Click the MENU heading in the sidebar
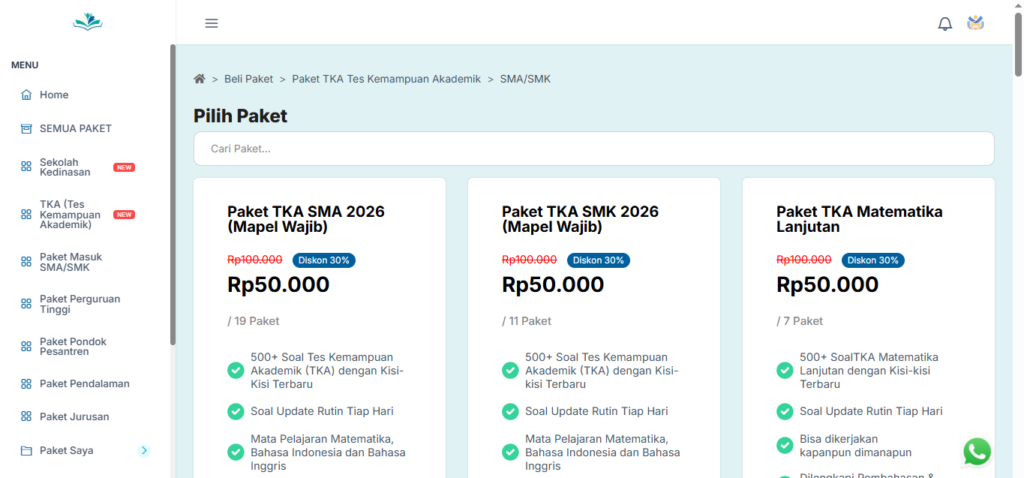The height and width of the screenshot is (478, 1024). pos(25,65)
